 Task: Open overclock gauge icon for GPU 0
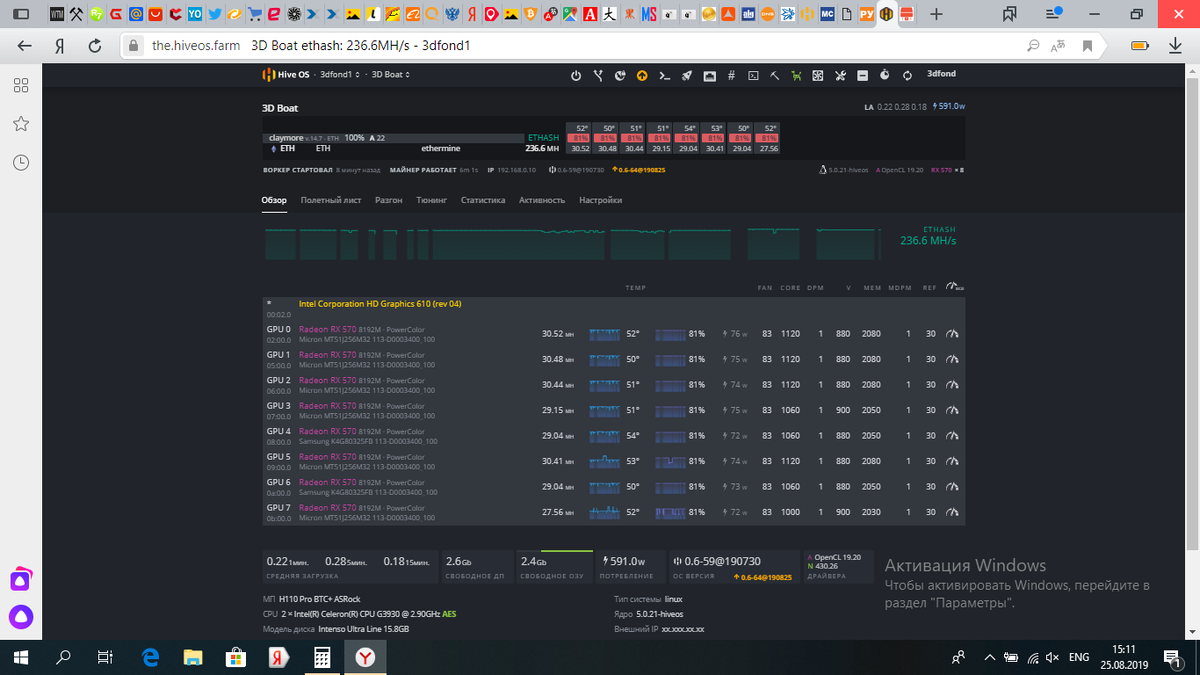953,334
